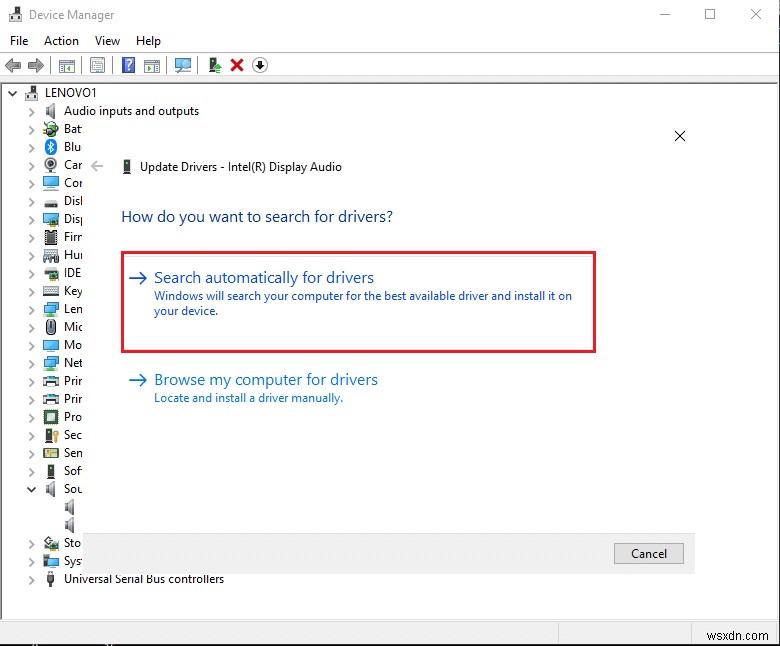Screen dimensions: 780x646
Task: Select the Sensors category icon
Action: coord(51,453)
